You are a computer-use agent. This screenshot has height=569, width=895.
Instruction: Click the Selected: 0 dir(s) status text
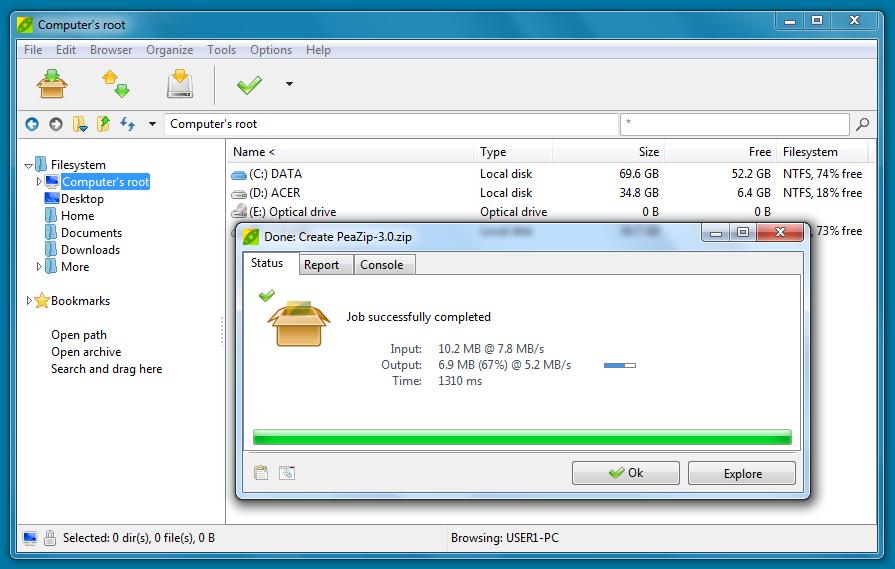[139, 538]
